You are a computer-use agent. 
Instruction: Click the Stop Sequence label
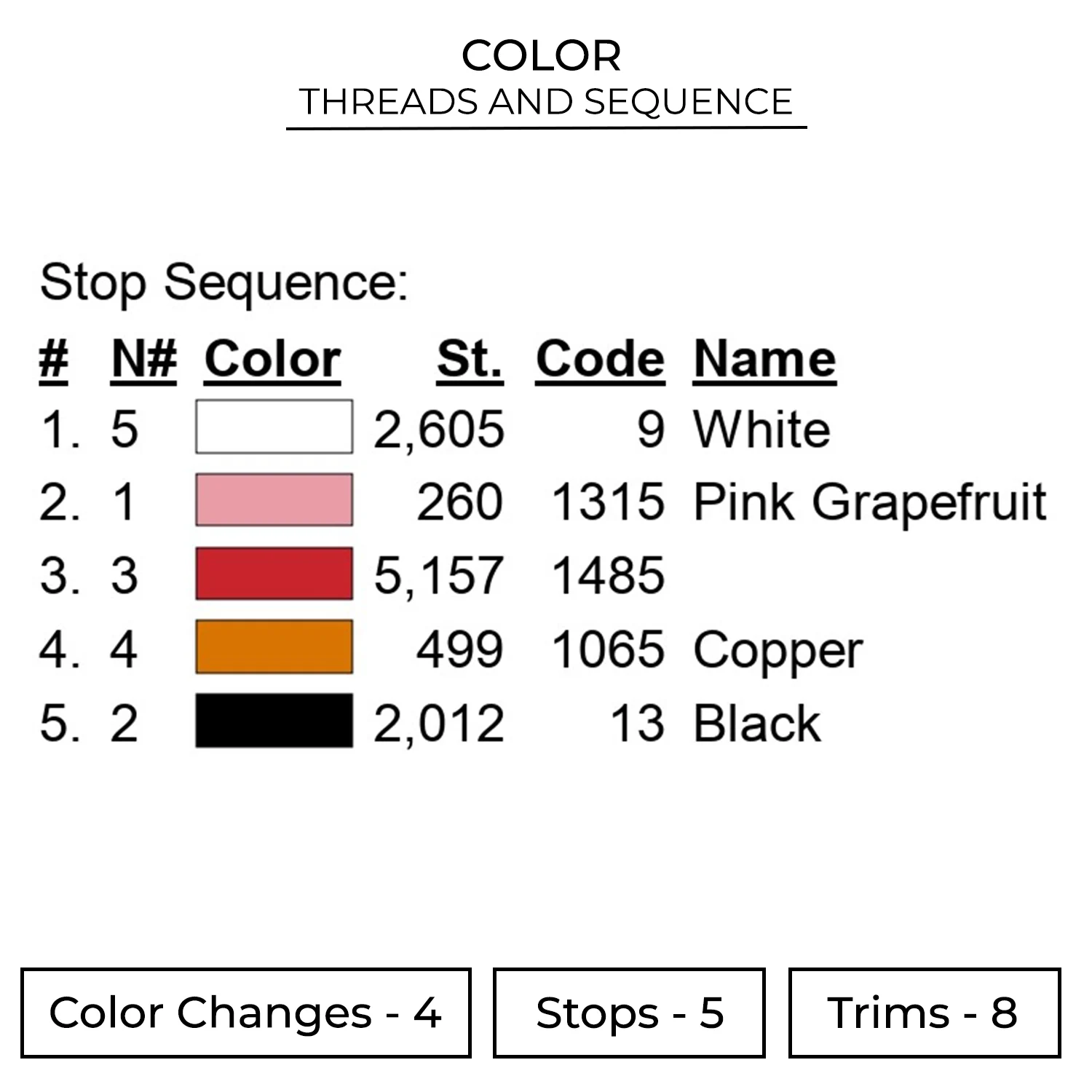223,282
